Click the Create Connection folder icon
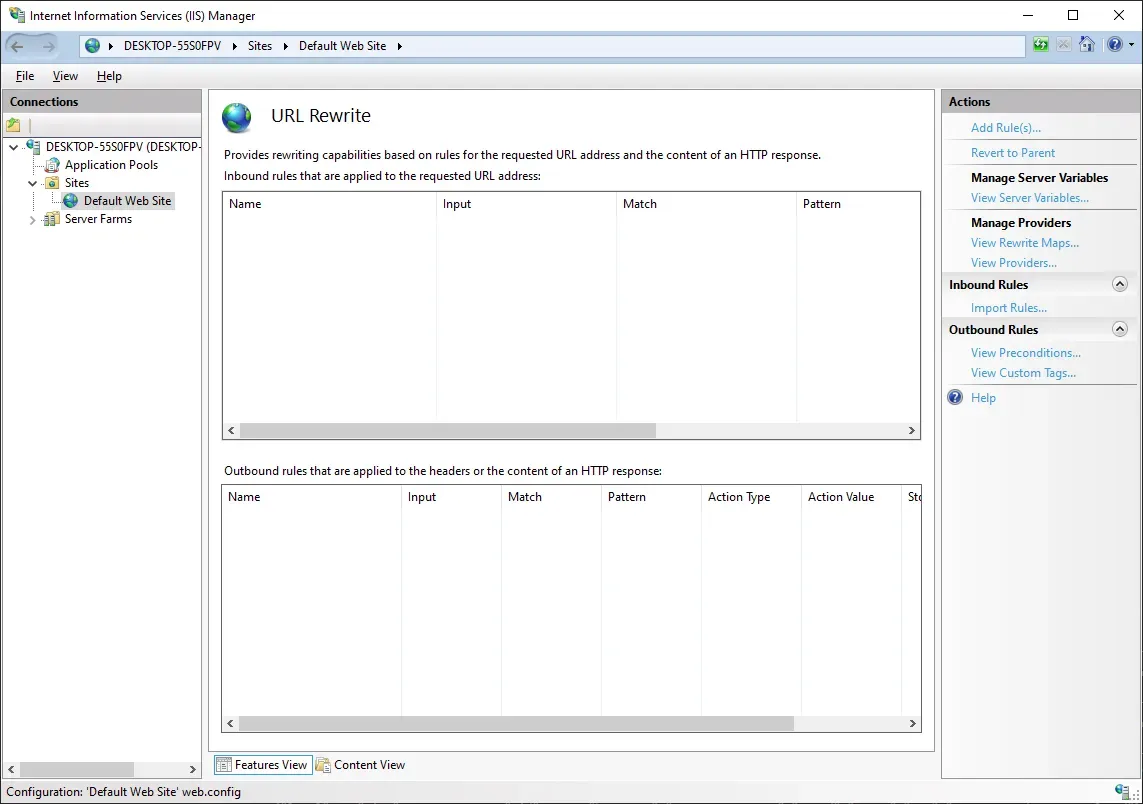The width and height of the screenshot is (1143, 804). (x=13, y=124)
